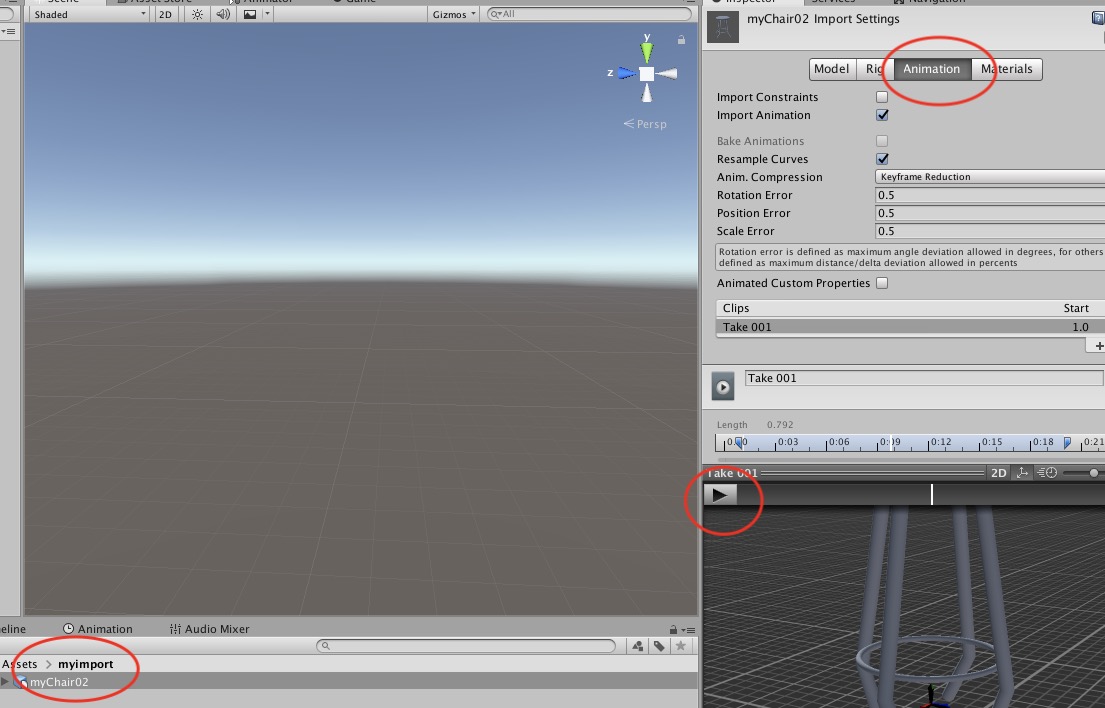Expand the myChair02 asset arrow
This screenshot has width=1105, height=708.
(6, 682)
